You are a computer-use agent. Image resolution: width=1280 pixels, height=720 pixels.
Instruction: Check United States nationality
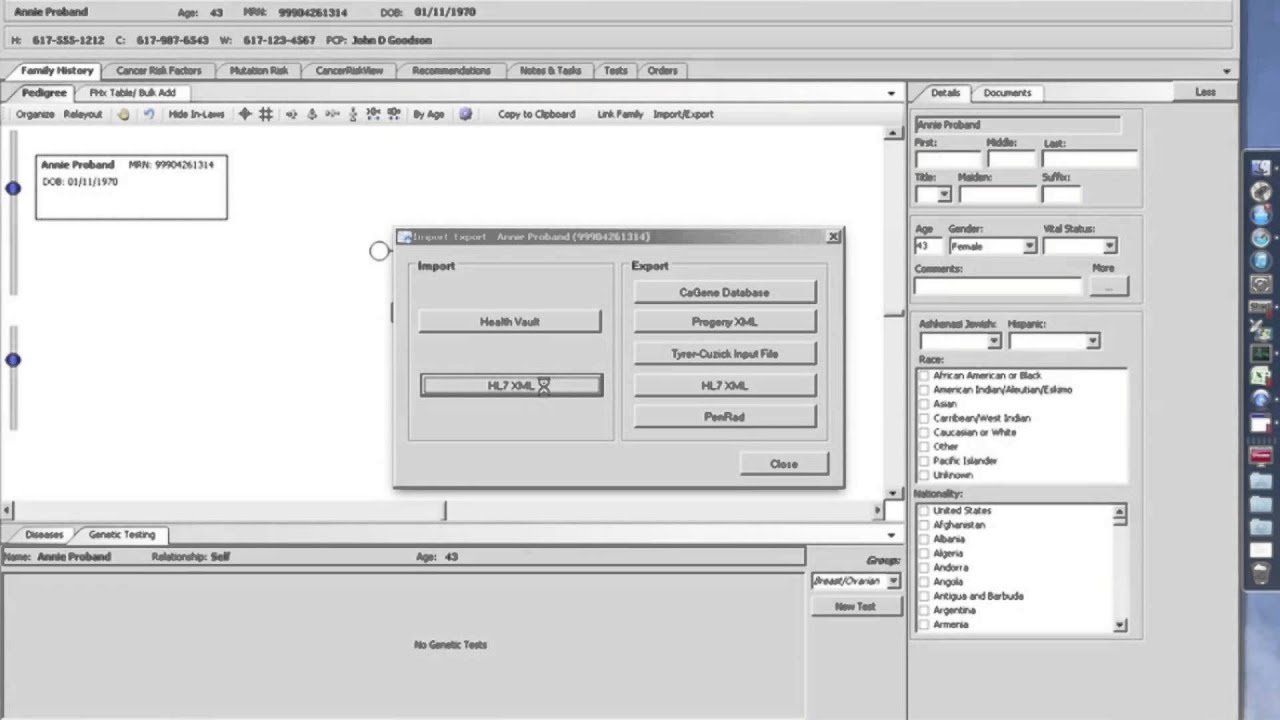point(924,511)
